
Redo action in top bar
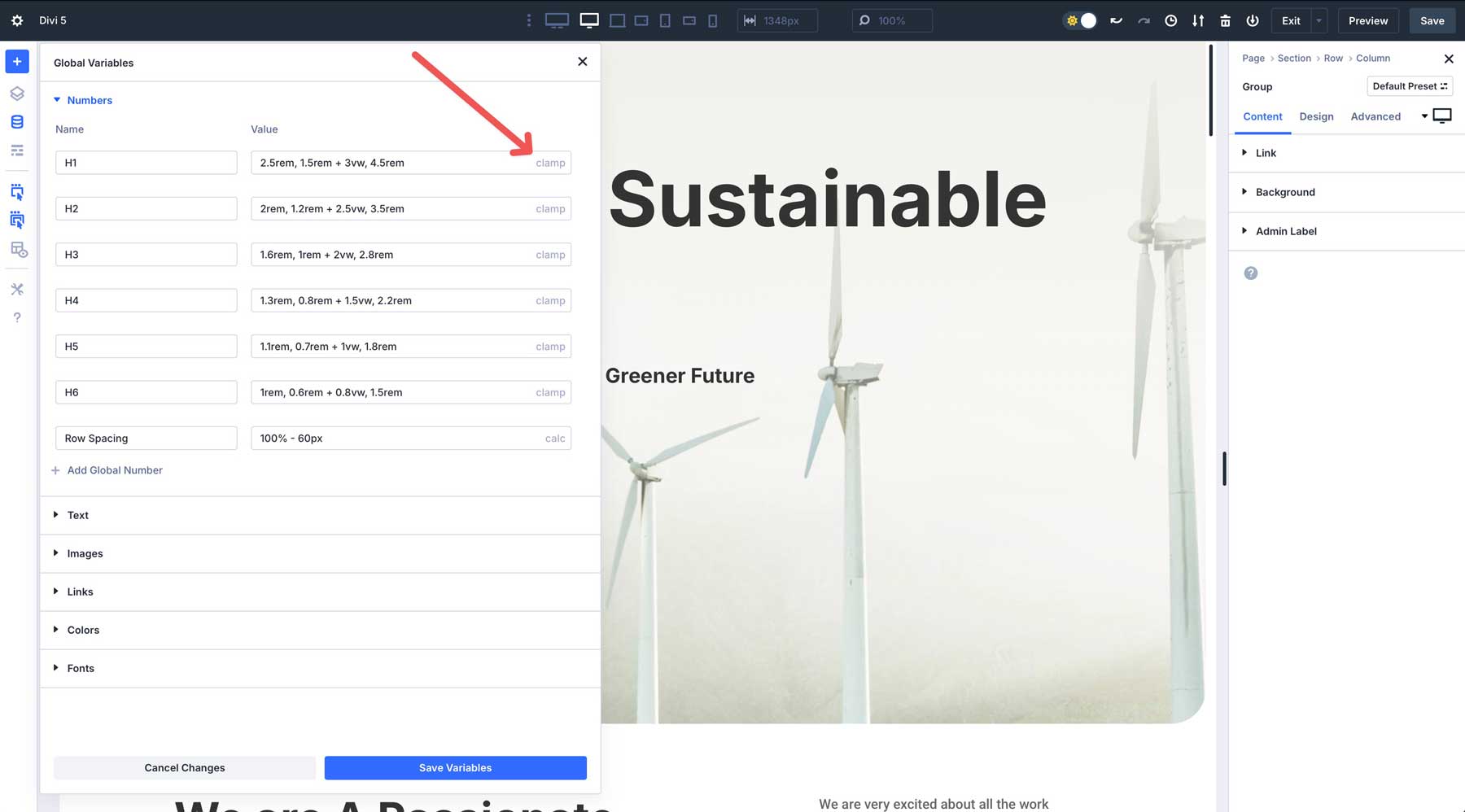[x=1144, y=20]
